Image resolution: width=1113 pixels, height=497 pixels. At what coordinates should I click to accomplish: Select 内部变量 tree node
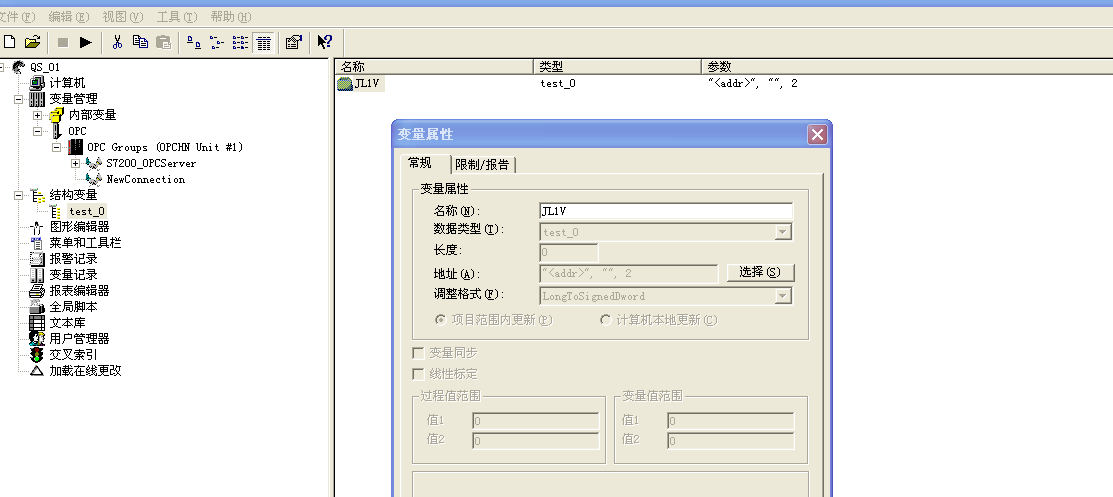click(x=92, y=115)
